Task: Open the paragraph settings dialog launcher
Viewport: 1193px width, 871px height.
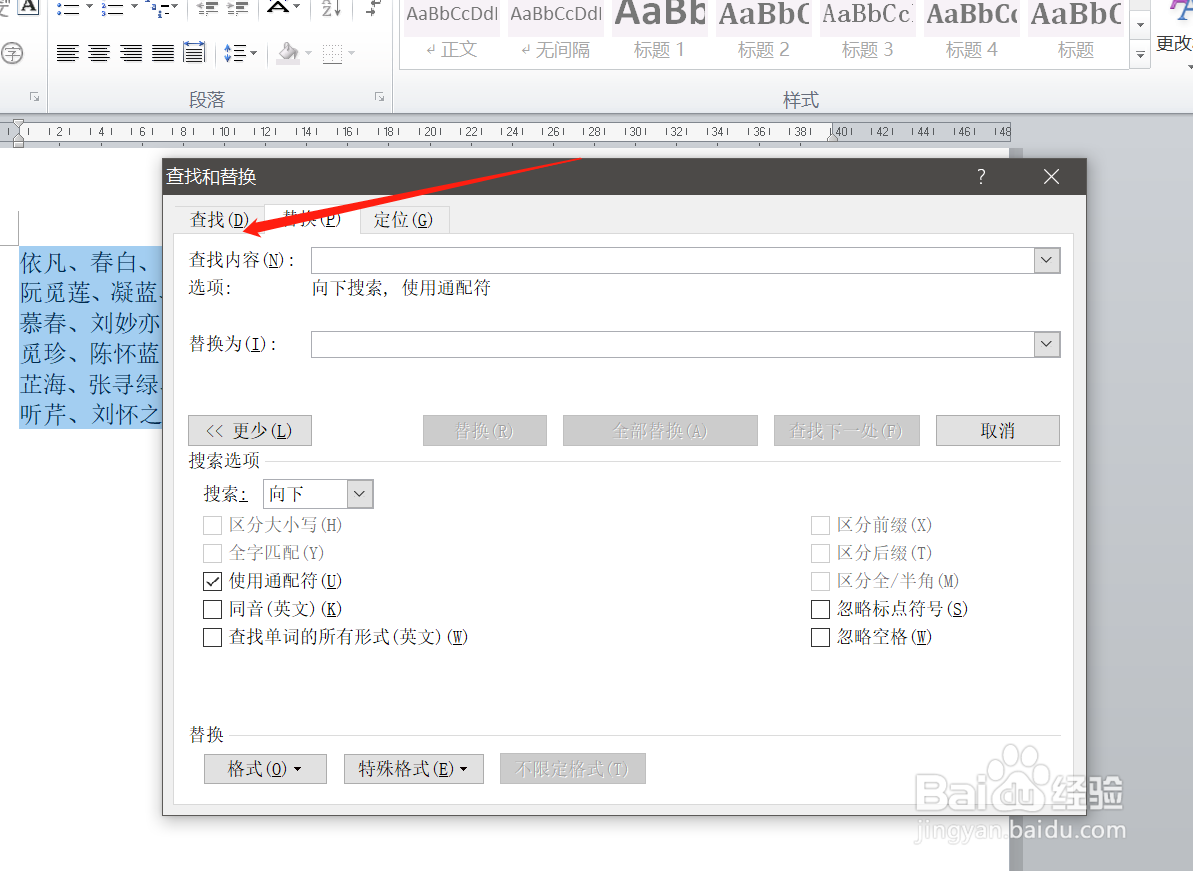Action: coord(379,97)
